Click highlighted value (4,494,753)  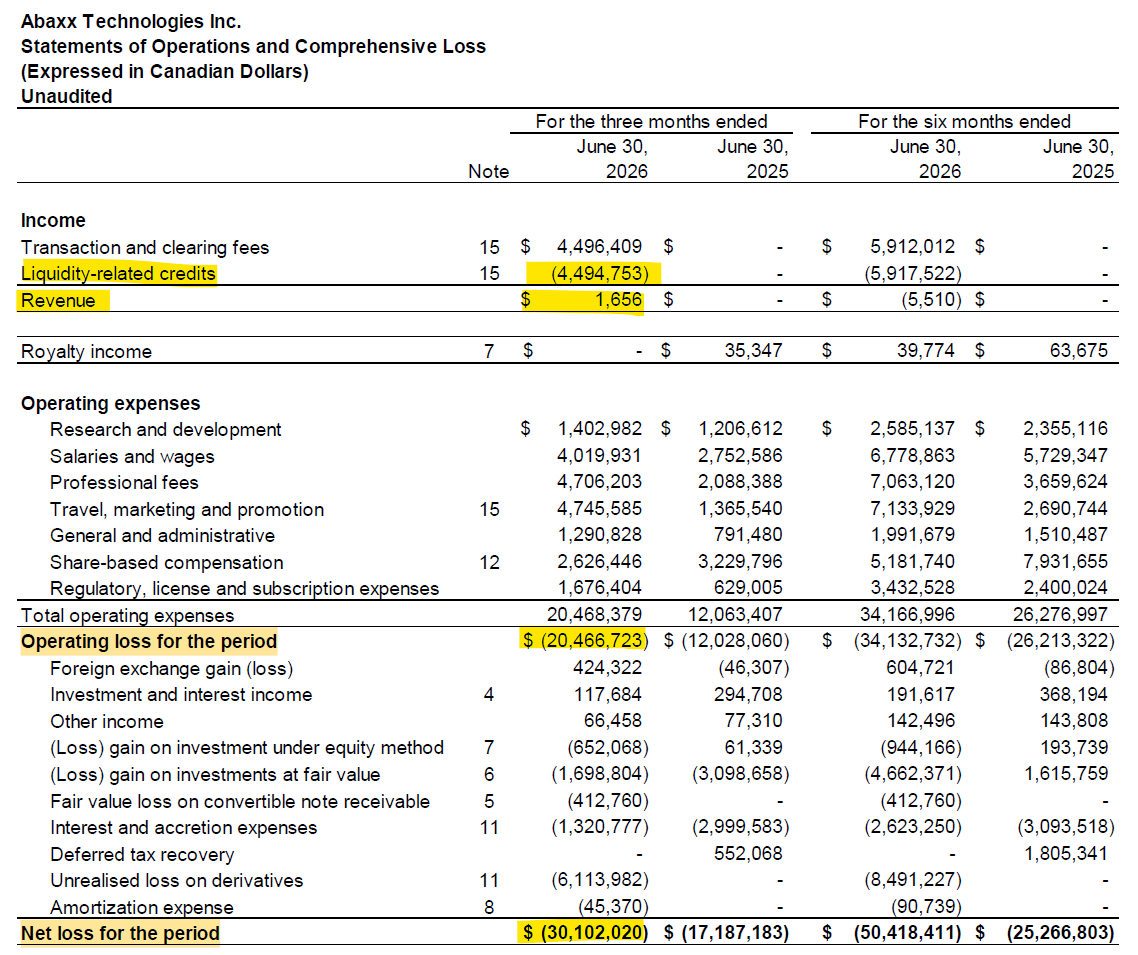coord(599,274)
